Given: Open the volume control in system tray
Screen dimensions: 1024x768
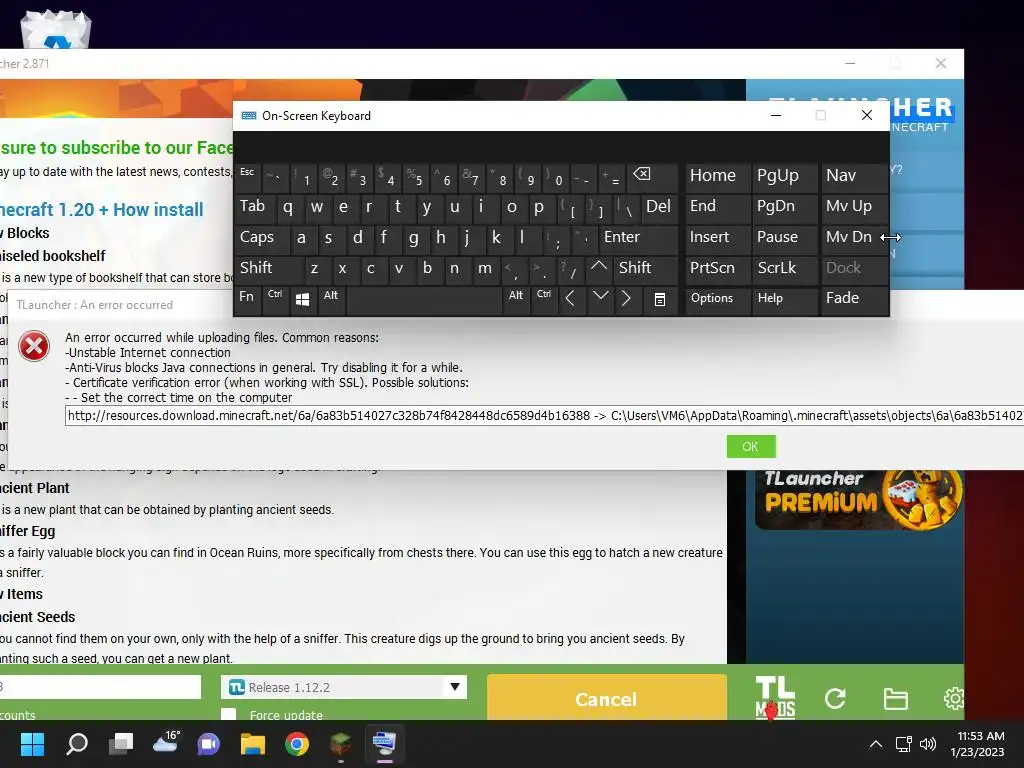Looking at the screenshot, I should click(927, 744).
